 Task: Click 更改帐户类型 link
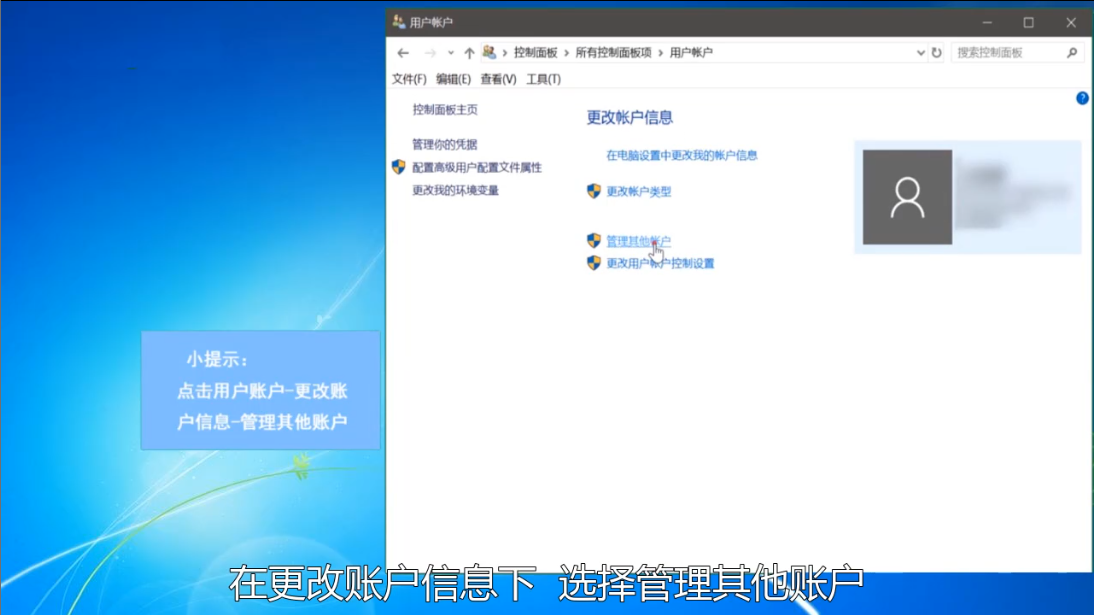[x=638, y=191]
